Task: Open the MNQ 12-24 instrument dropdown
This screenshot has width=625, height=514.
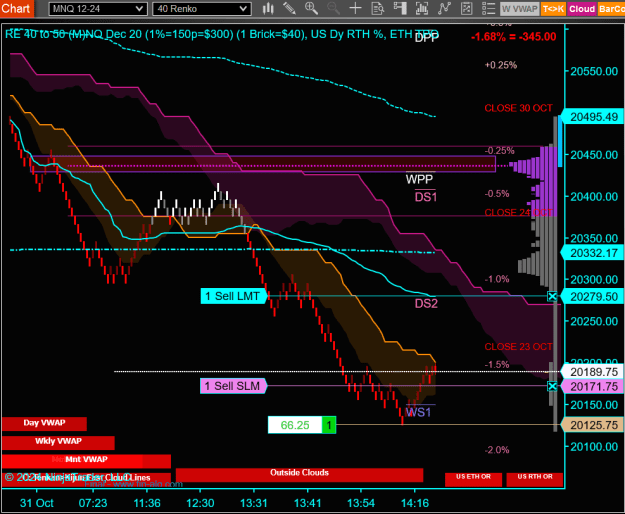Action: point(97,9)
